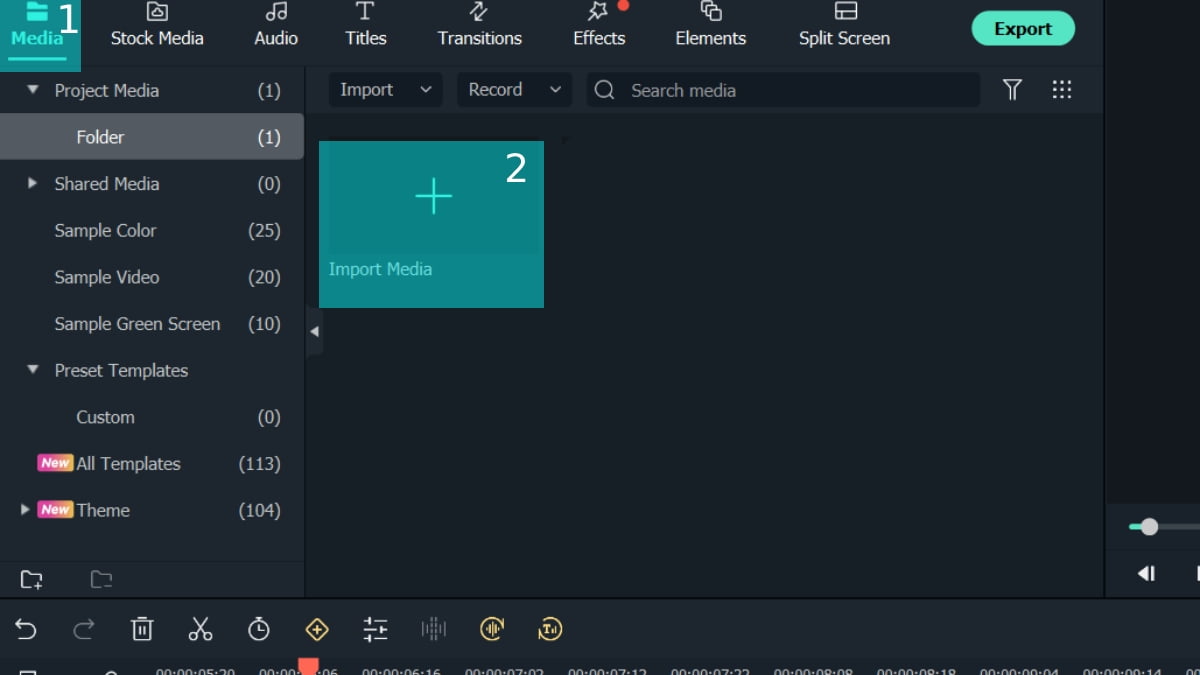Add a new folder icon

(x=32, y=579)
